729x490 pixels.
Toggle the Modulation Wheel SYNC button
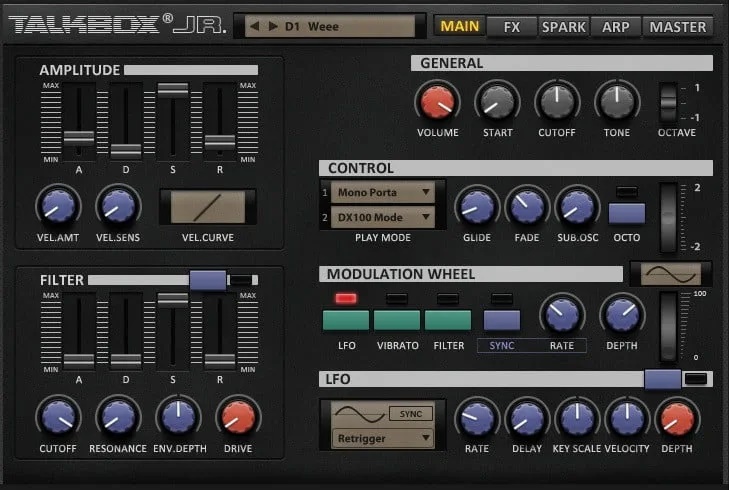[x=502, y=320]
